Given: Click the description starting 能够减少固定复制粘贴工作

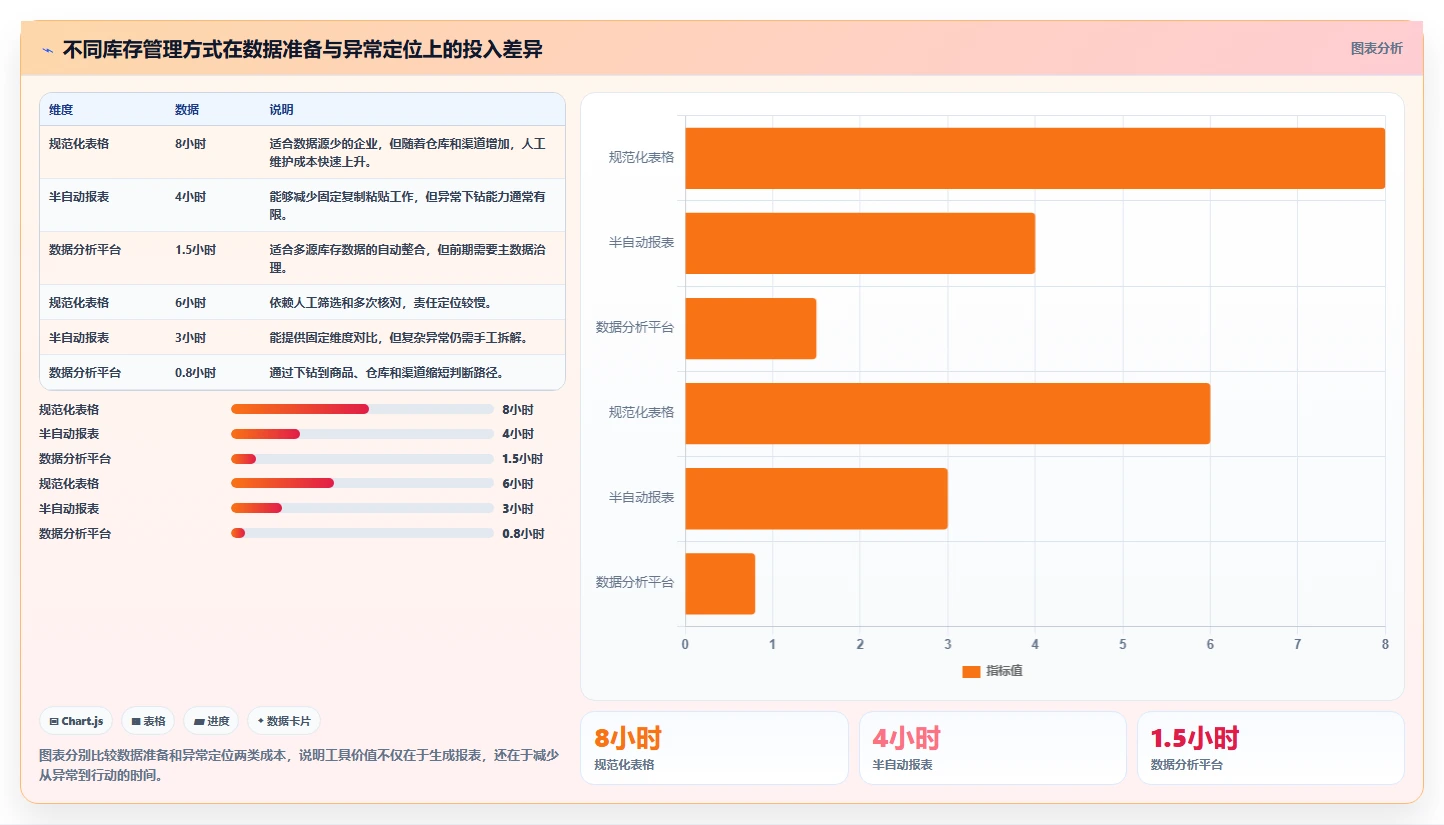Looking at the screenshot, I should [408, 205].
